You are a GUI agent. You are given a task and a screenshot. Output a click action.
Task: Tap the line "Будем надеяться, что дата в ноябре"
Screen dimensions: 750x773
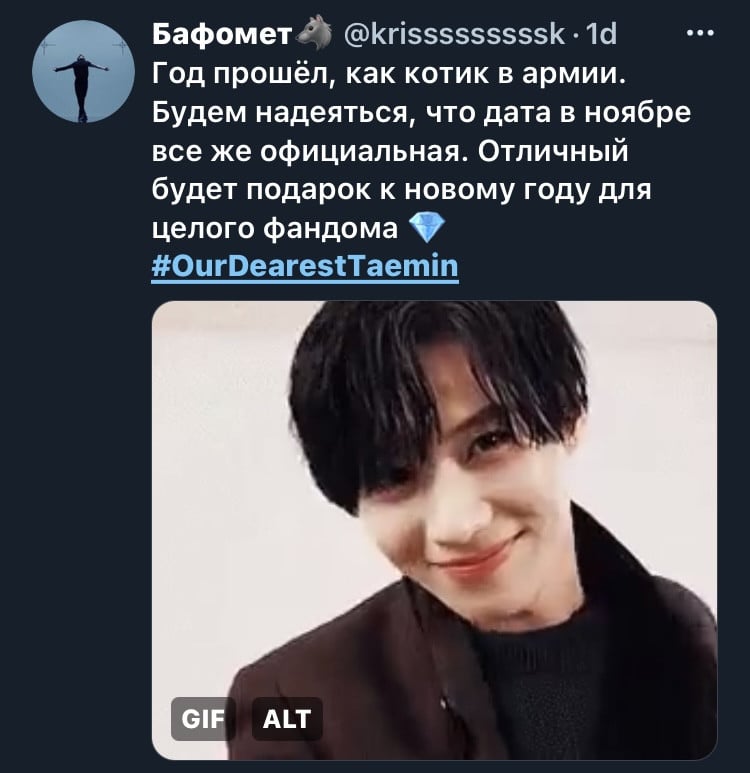coord(422,112)
